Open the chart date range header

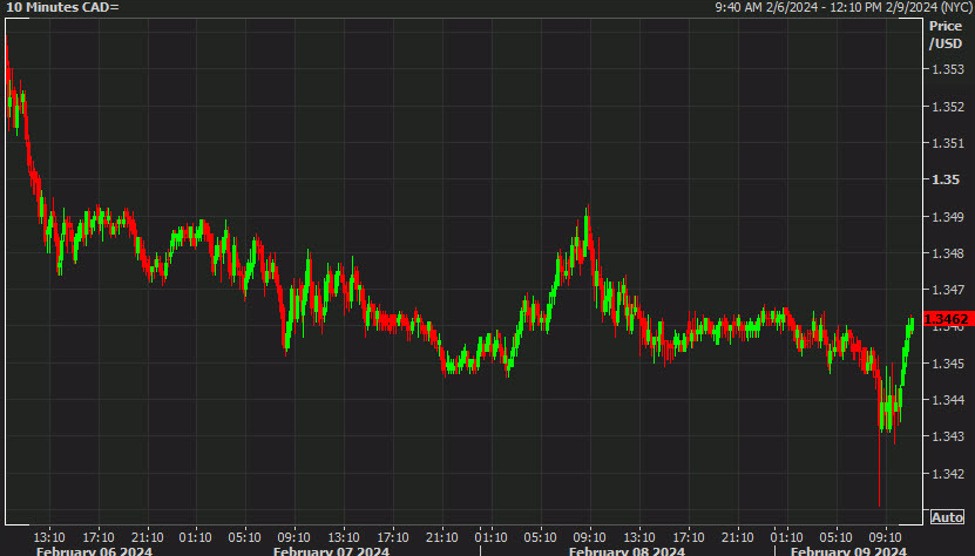tap(843, 7)
